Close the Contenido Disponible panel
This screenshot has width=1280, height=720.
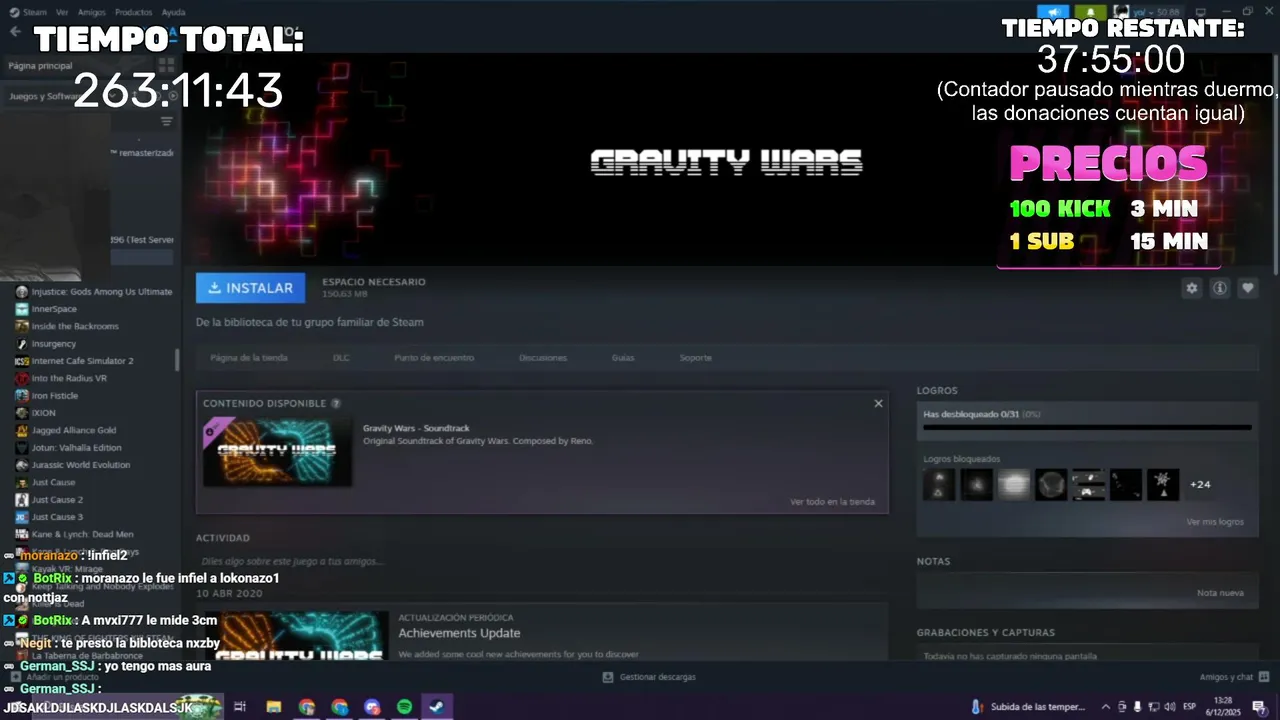(x=878, y=404)
